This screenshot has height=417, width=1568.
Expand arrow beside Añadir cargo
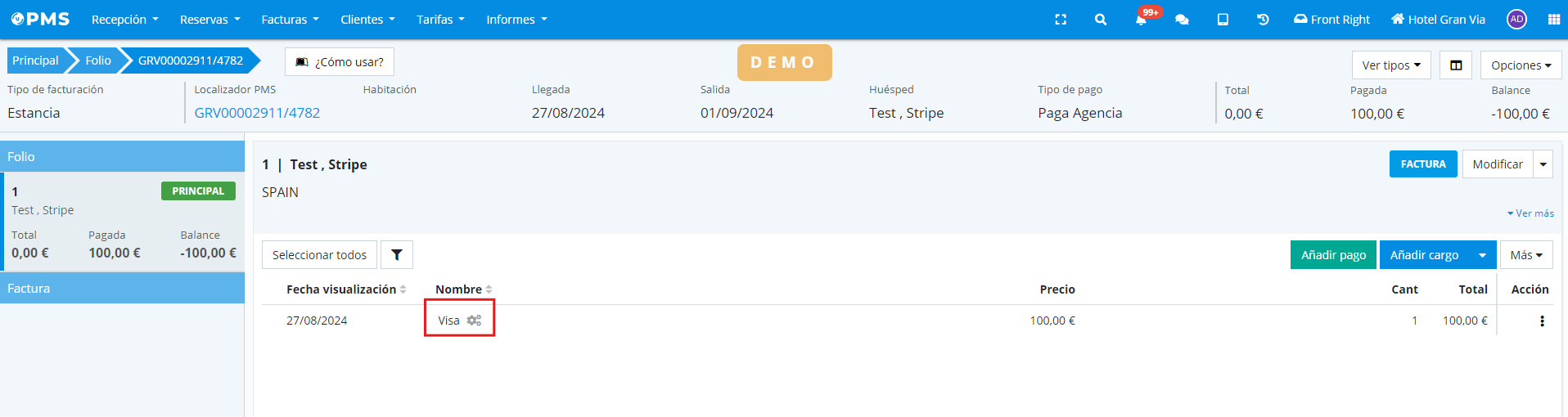point(1482,255)
